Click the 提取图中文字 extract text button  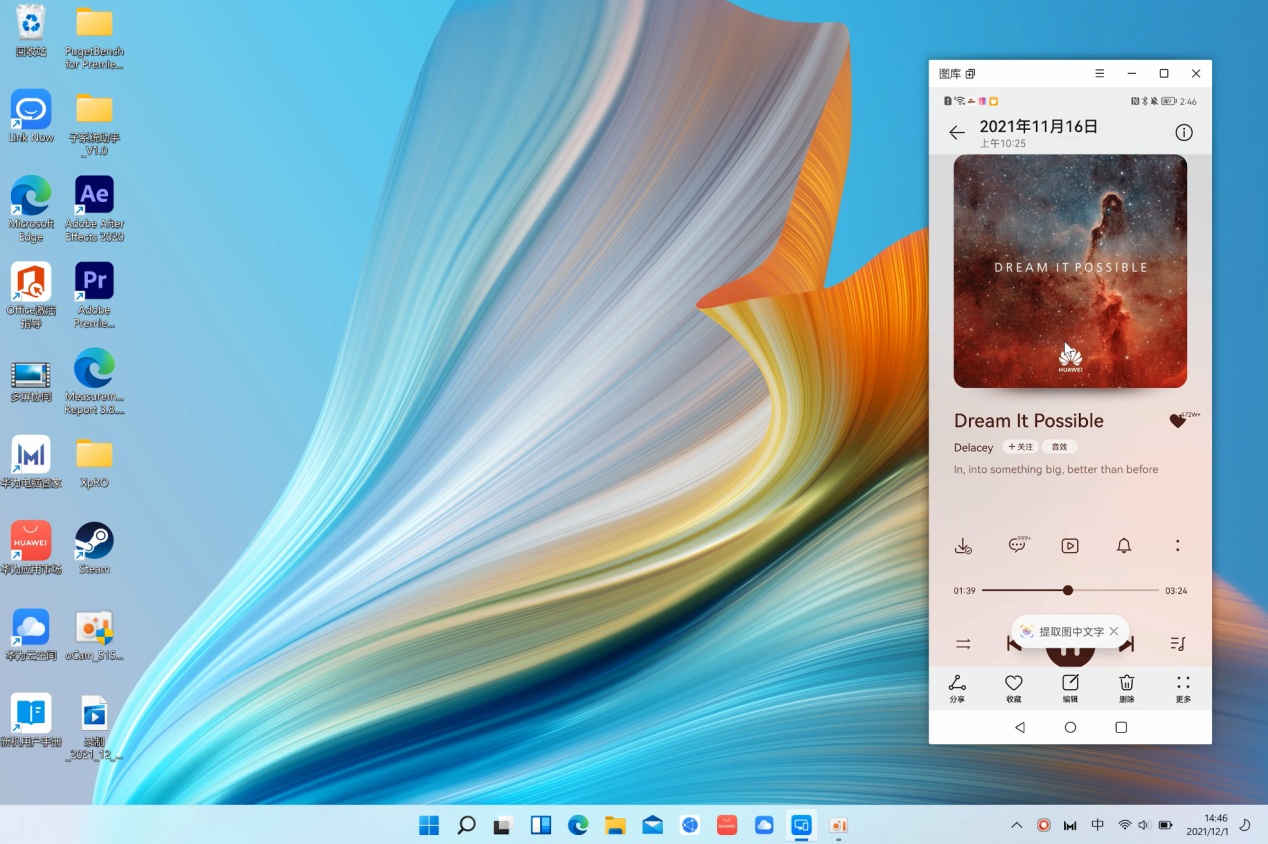[x=1062, y=632]
